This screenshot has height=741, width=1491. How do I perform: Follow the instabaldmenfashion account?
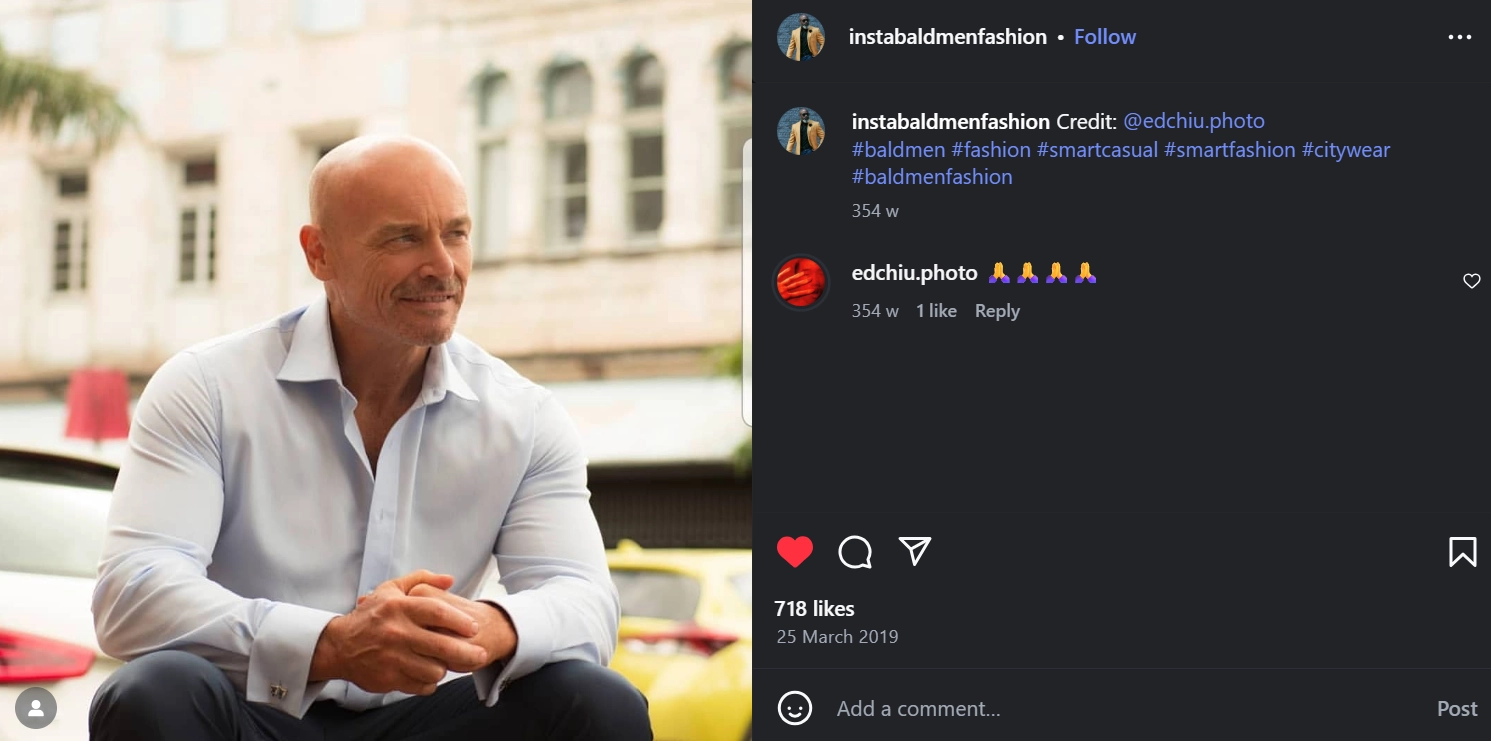pos(1104,37)
